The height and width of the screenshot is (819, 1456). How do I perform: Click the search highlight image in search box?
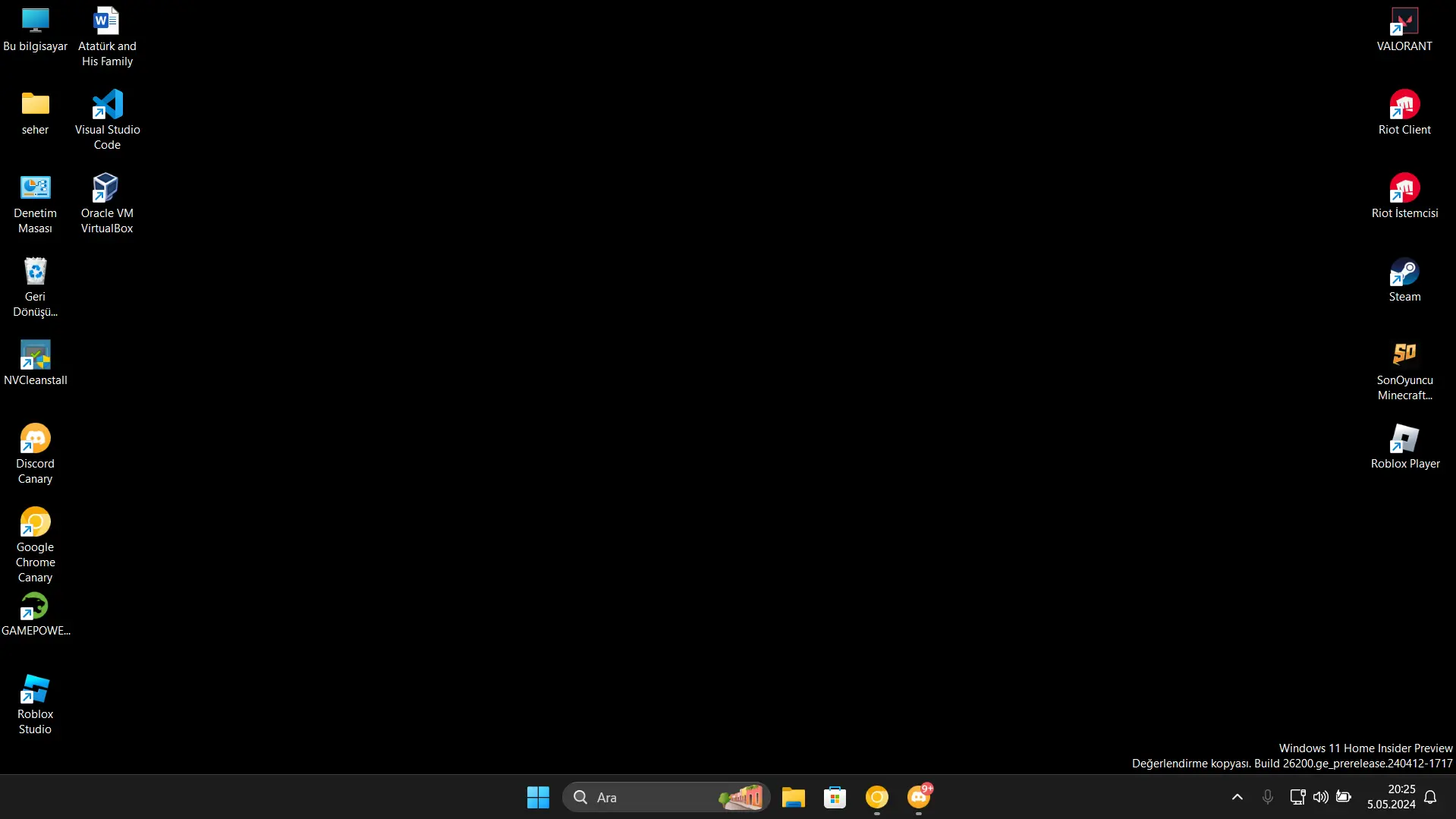[x=741, y=797]
